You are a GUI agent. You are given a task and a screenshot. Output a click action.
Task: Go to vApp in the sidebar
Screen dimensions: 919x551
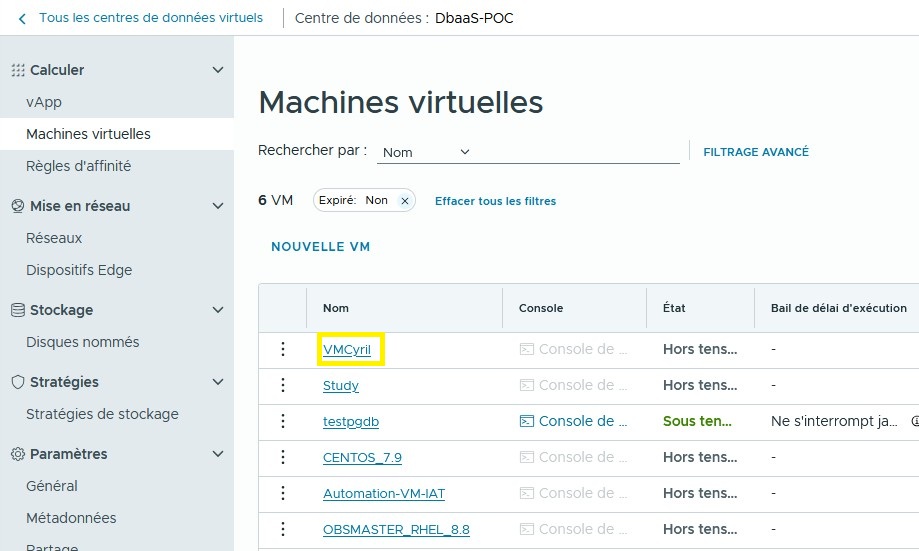pos(44,102)
